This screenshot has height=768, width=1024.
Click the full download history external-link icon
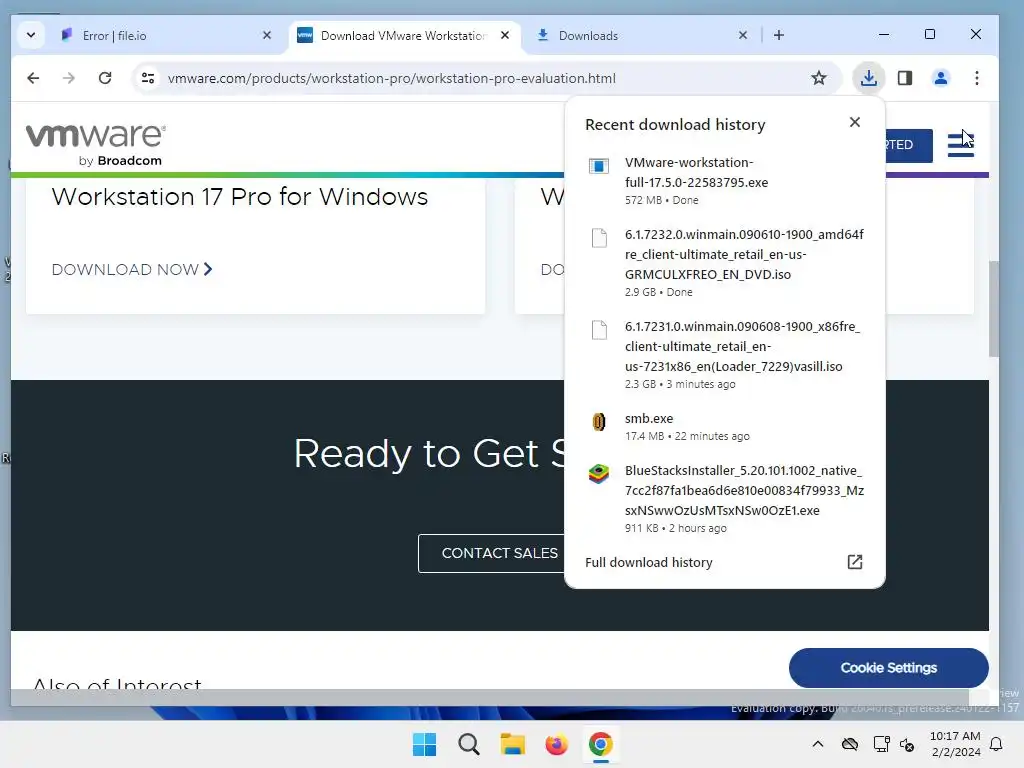[855, 562]
